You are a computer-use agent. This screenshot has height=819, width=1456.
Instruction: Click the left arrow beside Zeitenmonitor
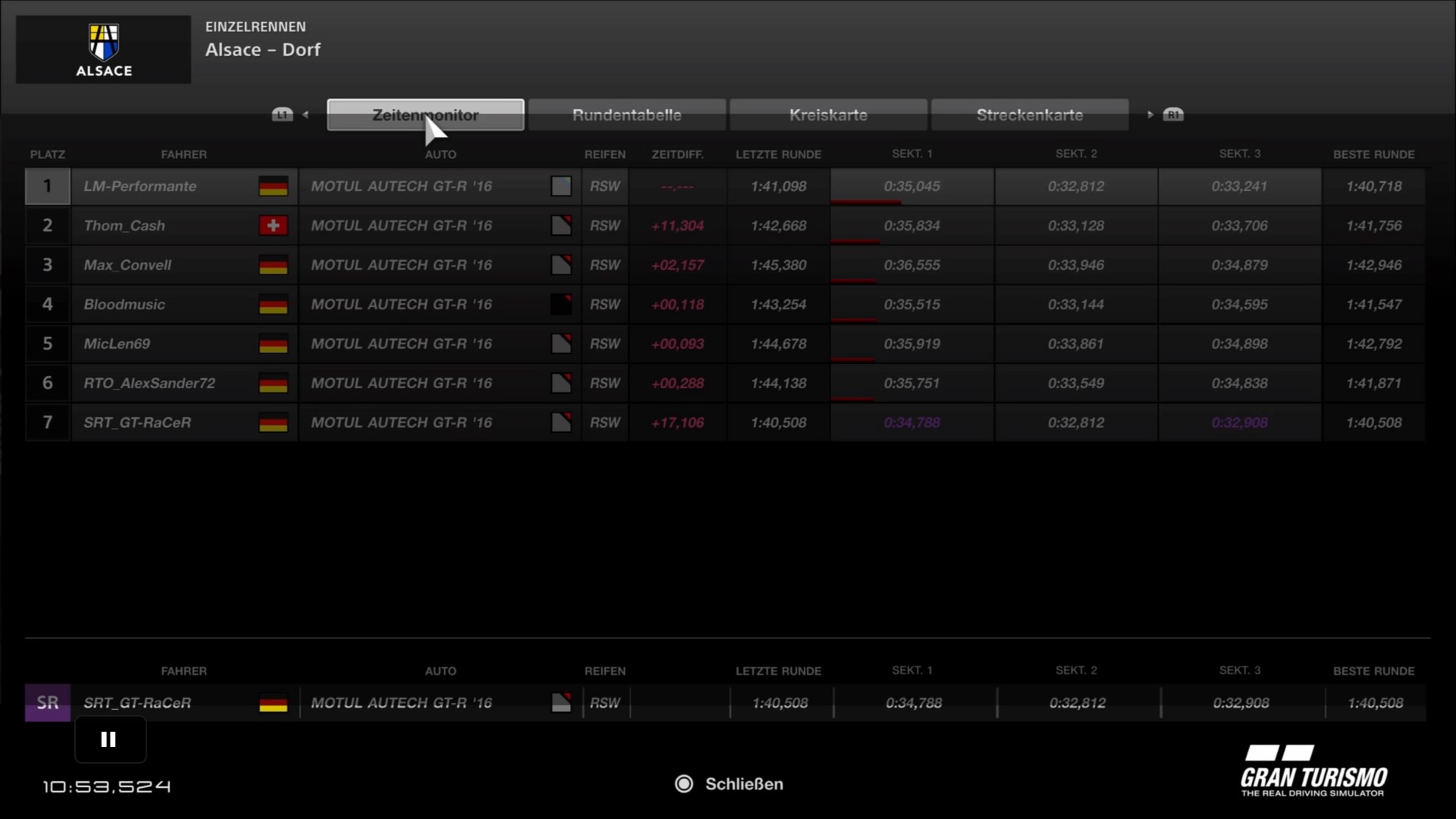pyautogui.click(x=306, y=115)
